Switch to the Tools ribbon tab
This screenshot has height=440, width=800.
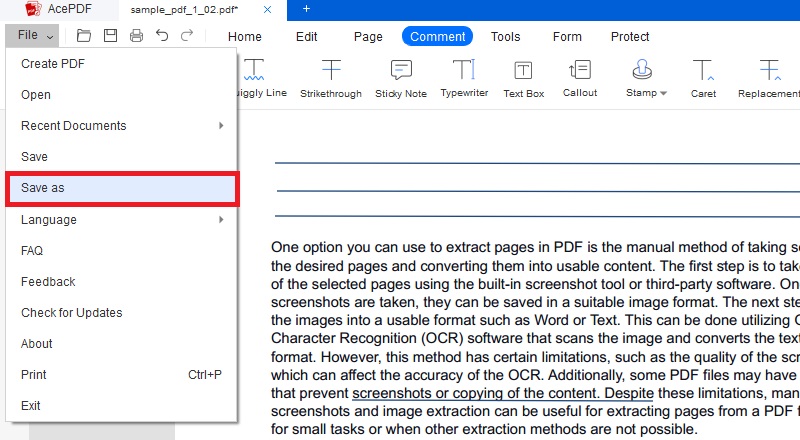coord(506,37)
